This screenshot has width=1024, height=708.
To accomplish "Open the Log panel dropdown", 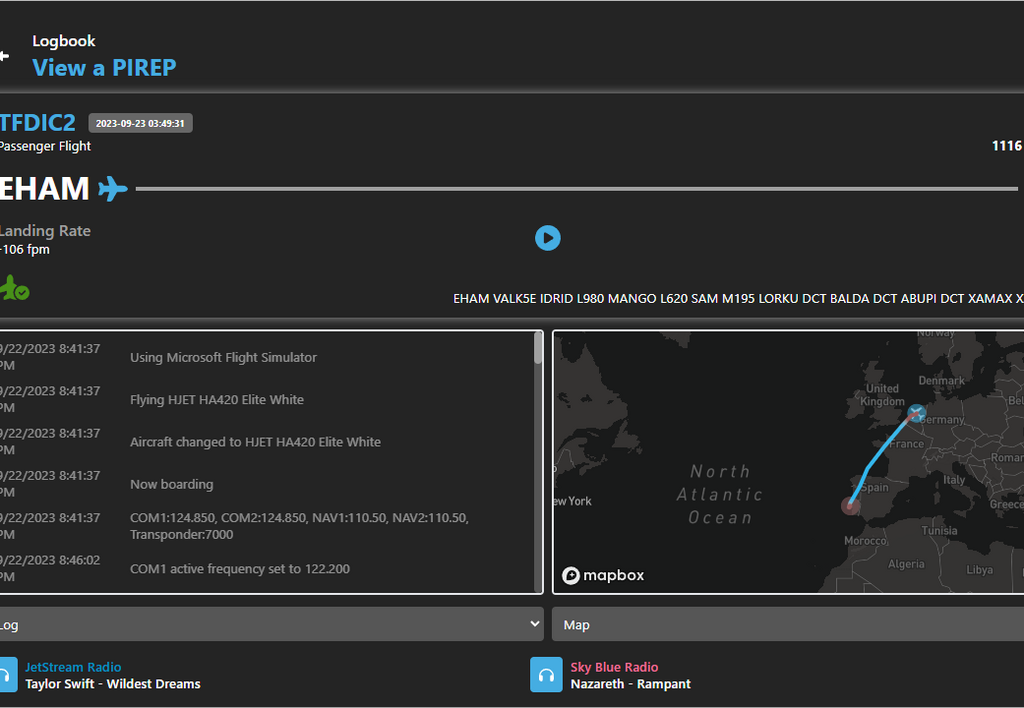I will tap(271, 624).
